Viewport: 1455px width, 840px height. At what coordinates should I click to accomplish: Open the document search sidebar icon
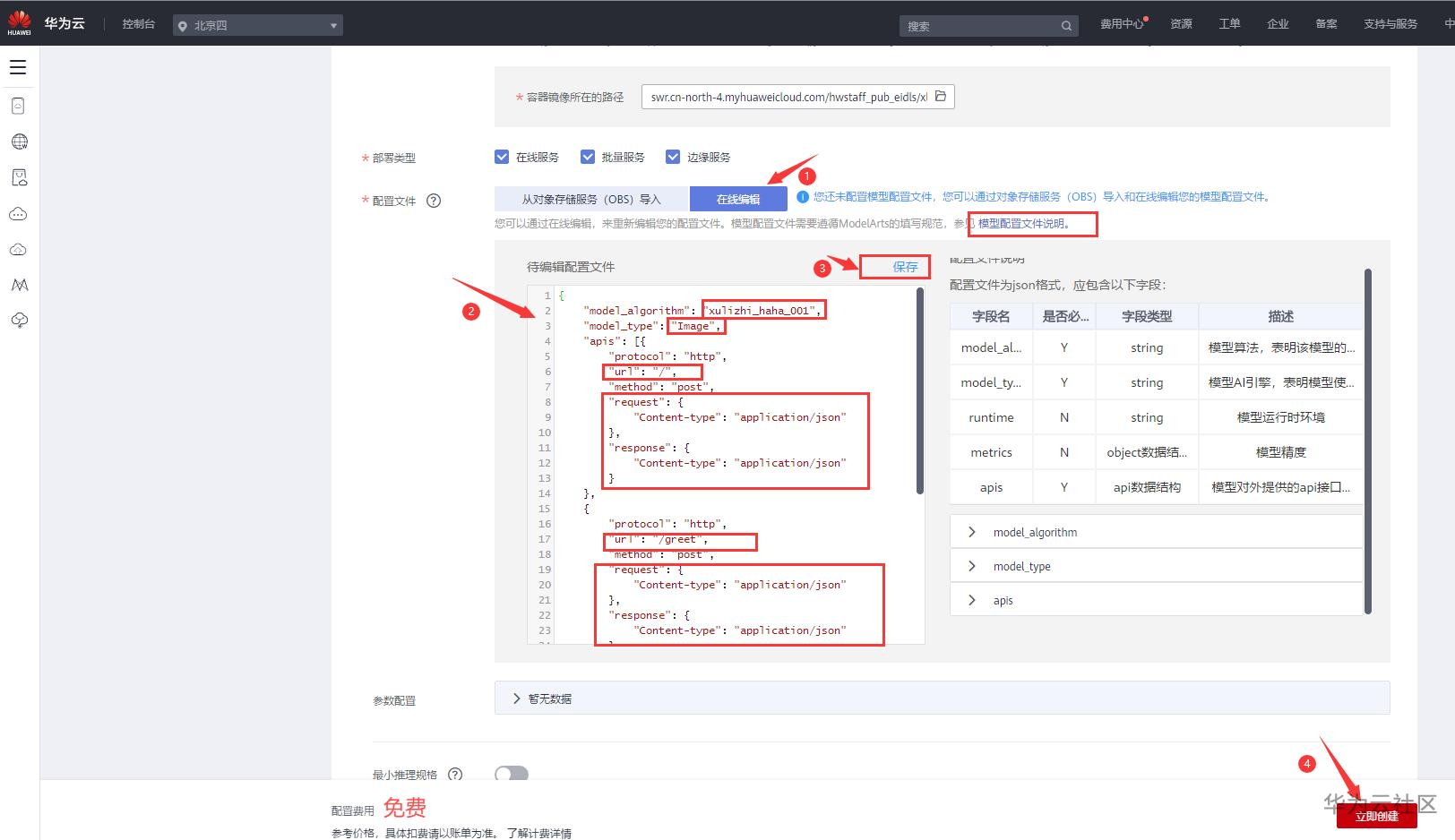click(19, 177)
